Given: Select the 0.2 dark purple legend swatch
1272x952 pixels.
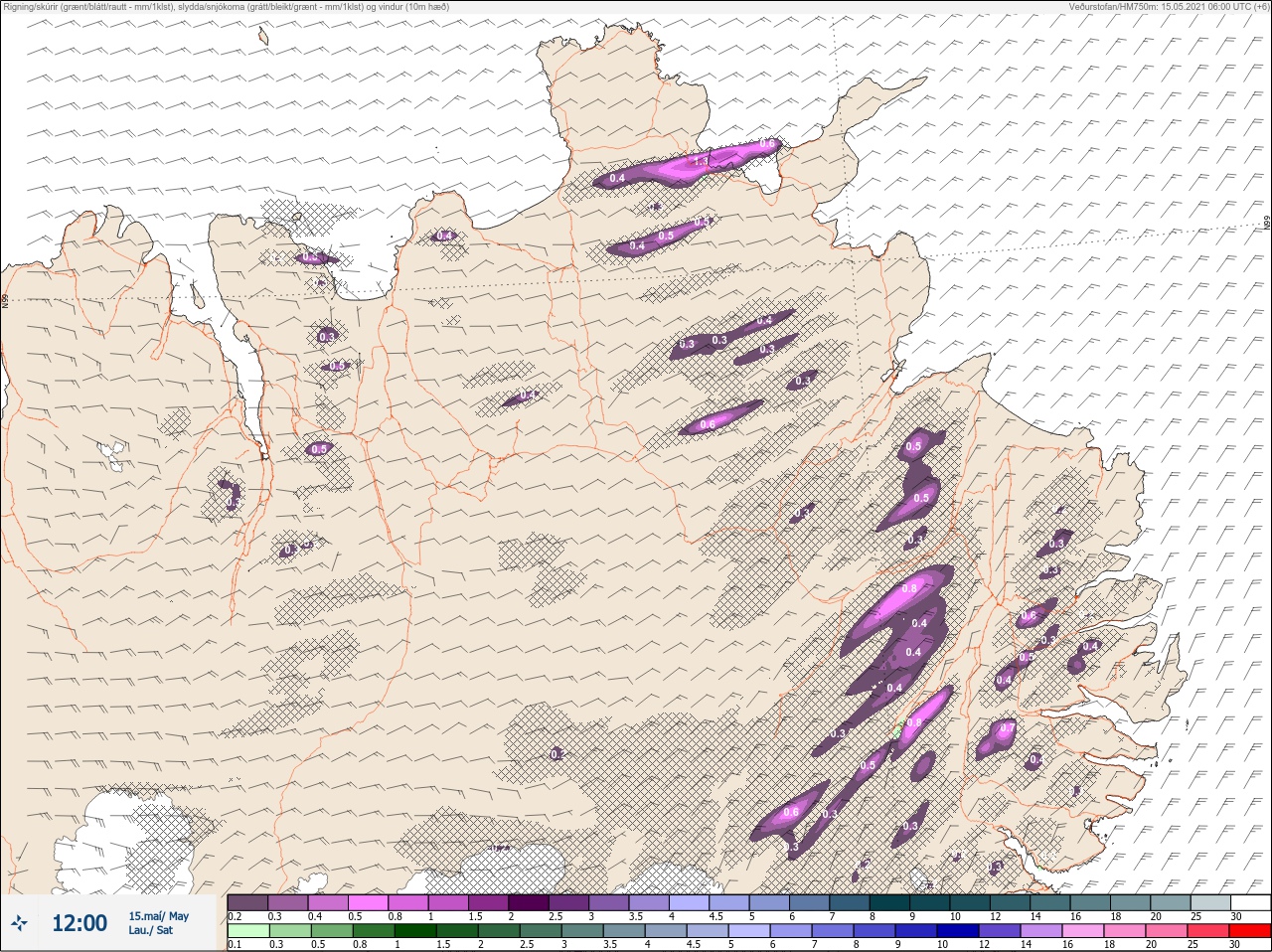Looking at the screenshot, I should [247, 902].
